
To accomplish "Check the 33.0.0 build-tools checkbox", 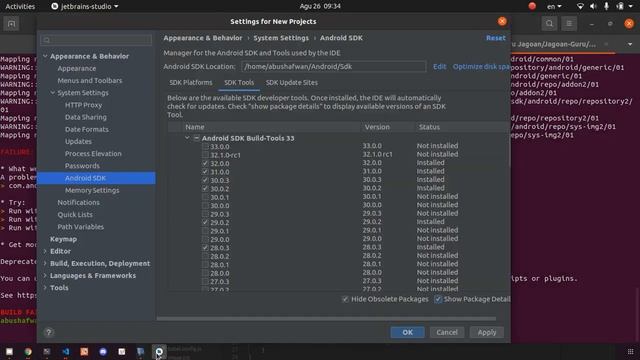I will coord(205,146).
